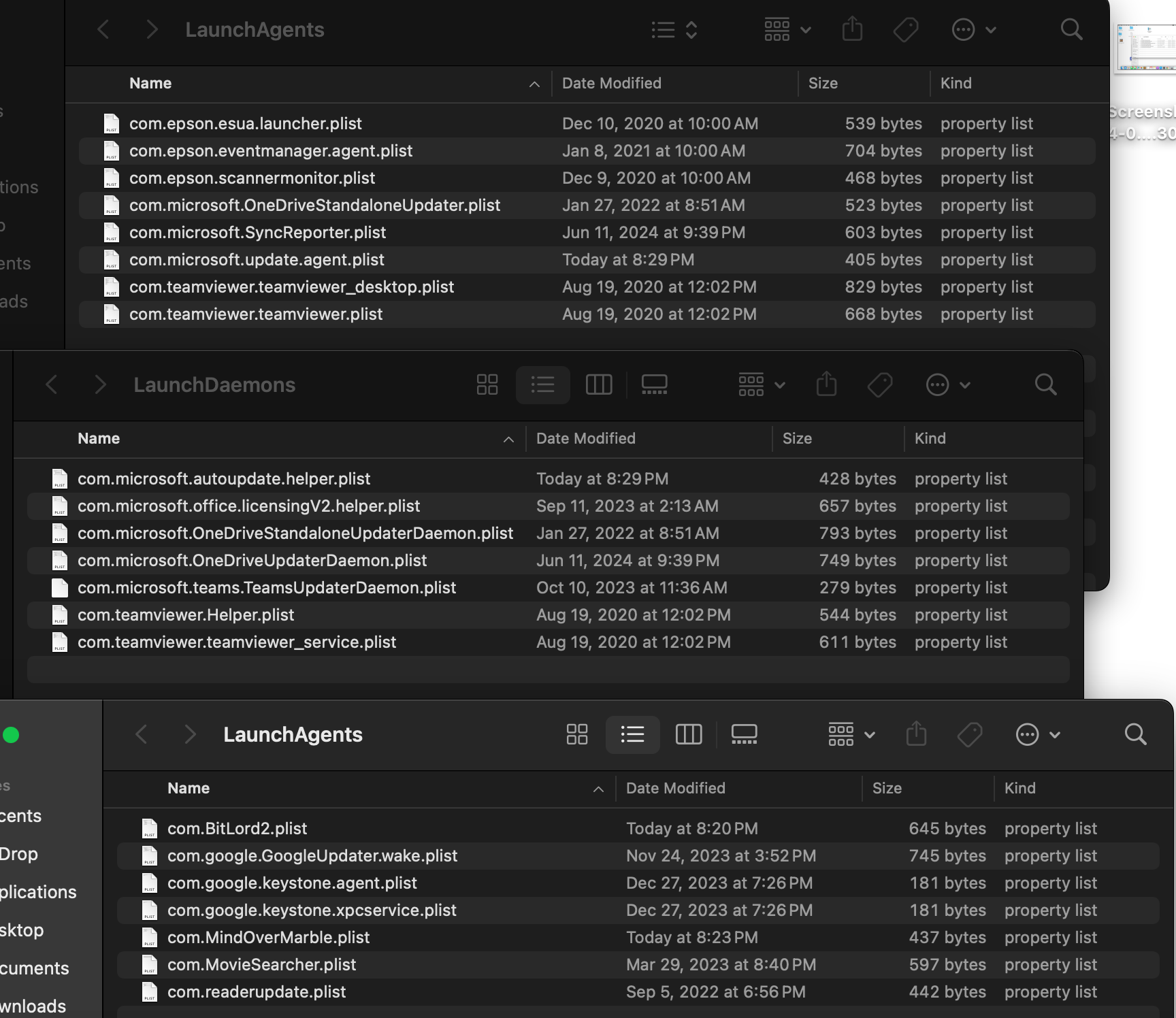
Task: Select com.google.GoogleUpdater.wake.plist by its name
Action: pos(312,855)
